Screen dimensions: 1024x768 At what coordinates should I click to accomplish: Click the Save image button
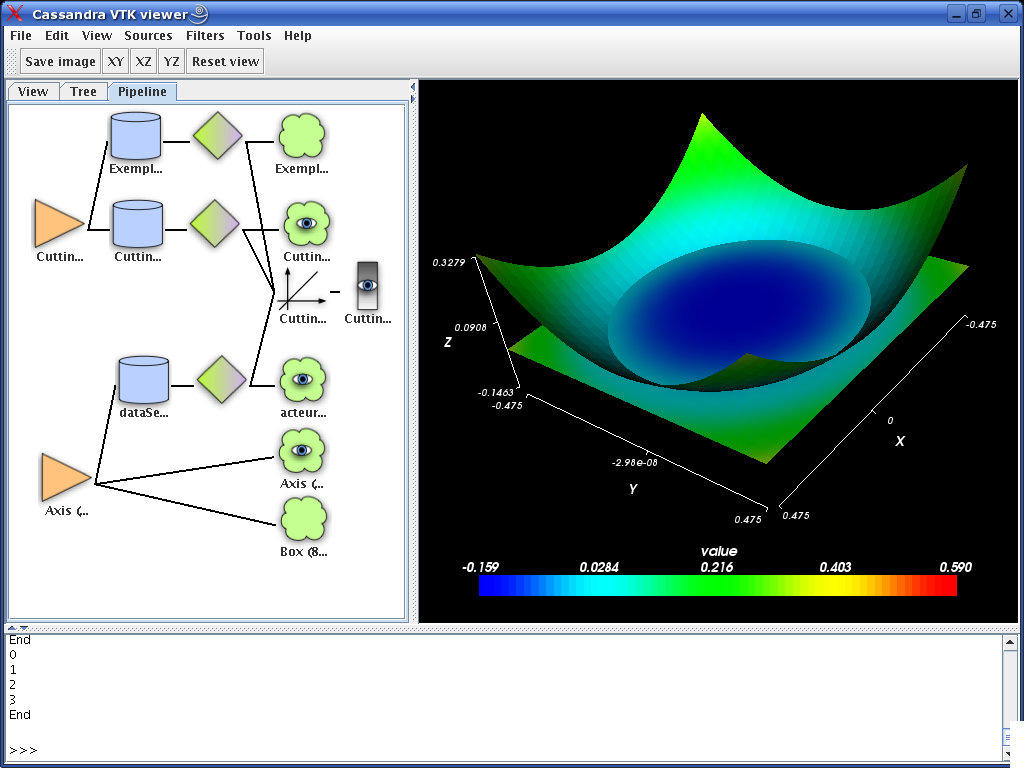click(x=60, y=61)
